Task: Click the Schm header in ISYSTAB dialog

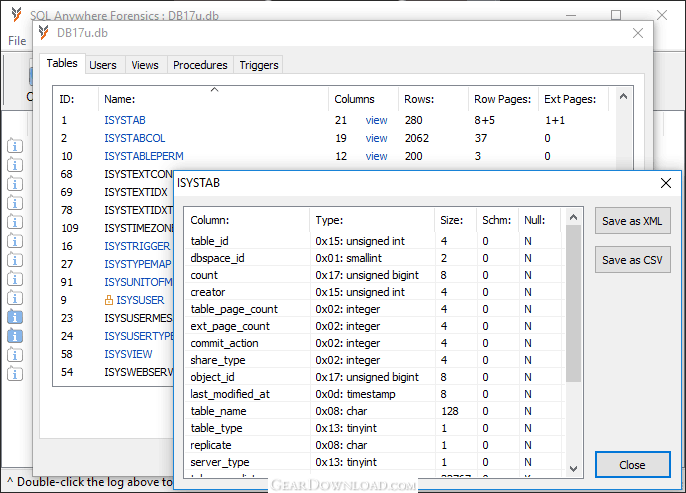Action: click(x=497, y=220)
